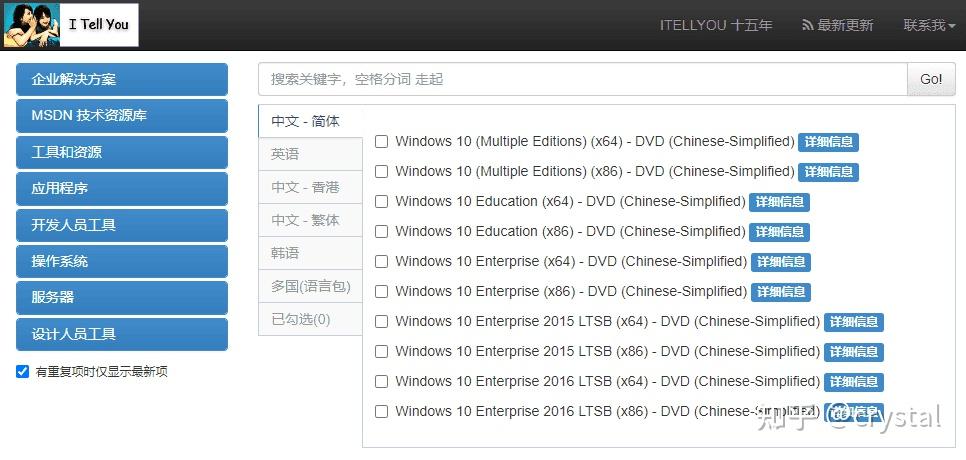The width and height of the screenshot is (966, 460).
Task: Open the ITELLYOU 十五年 link
Action: [x=716, y=25]
